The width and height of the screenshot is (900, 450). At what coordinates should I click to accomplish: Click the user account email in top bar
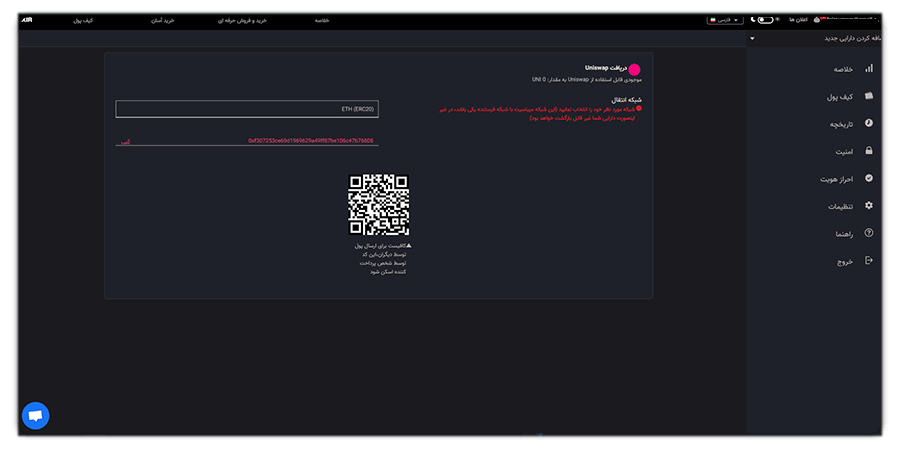point(851,19)
